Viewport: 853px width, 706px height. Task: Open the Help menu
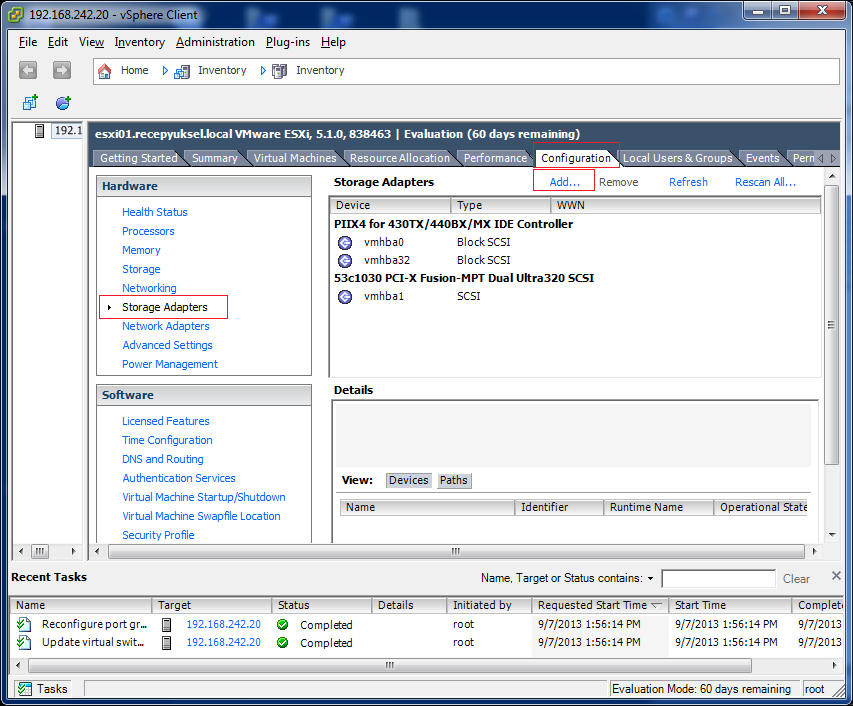point(333,42)
